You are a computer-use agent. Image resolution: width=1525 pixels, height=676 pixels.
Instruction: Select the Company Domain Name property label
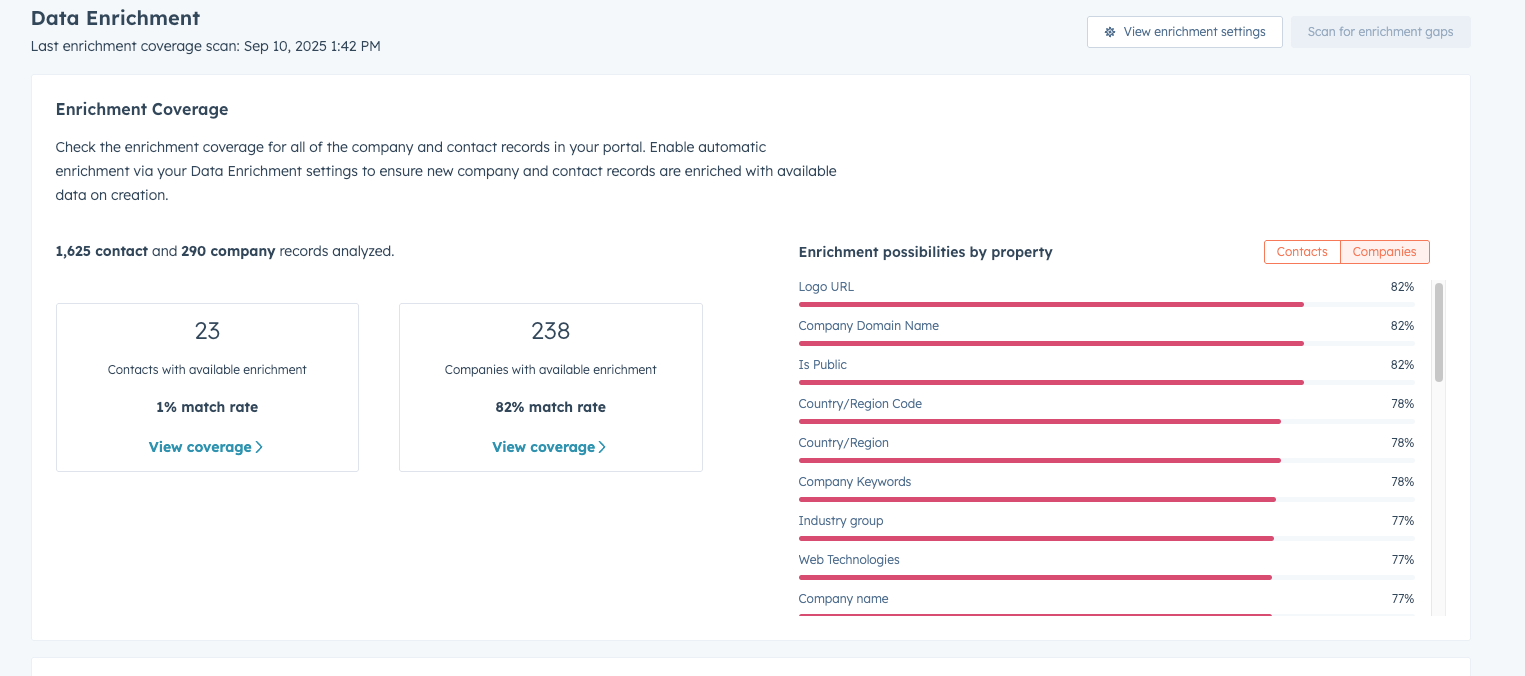coord(868,326)
